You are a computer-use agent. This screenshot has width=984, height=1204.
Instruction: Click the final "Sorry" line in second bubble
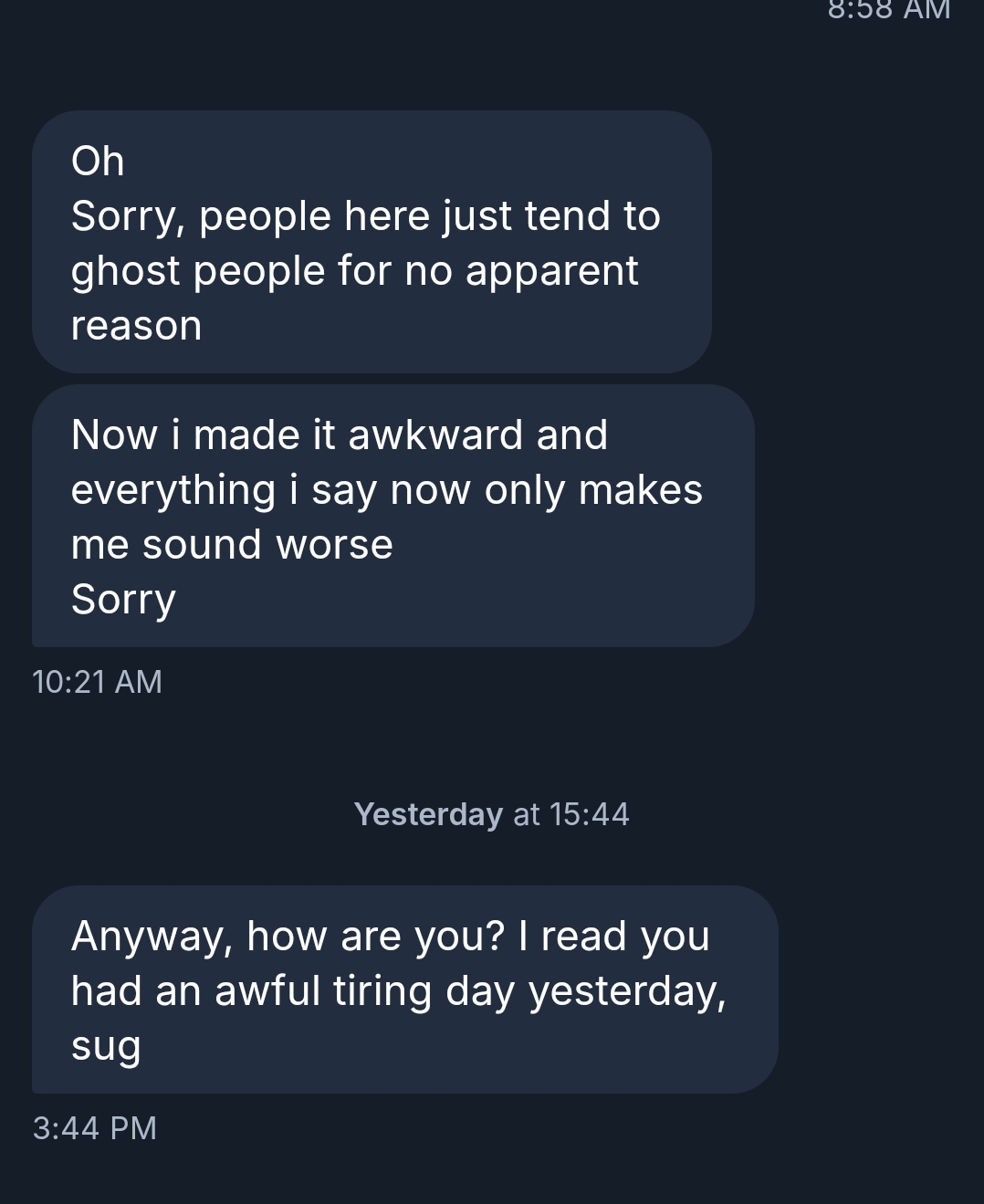(123, 600)
